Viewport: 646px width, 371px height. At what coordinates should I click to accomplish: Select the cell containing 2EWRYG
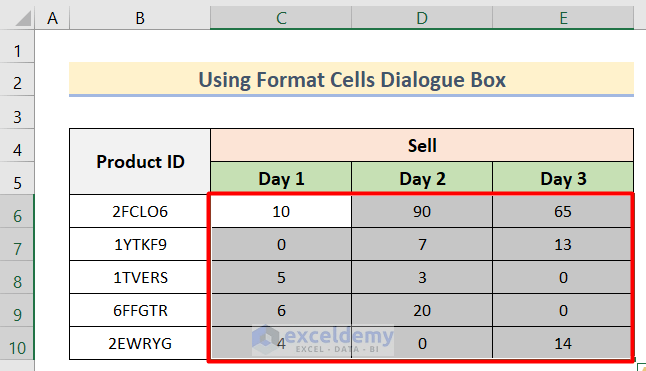140,343
